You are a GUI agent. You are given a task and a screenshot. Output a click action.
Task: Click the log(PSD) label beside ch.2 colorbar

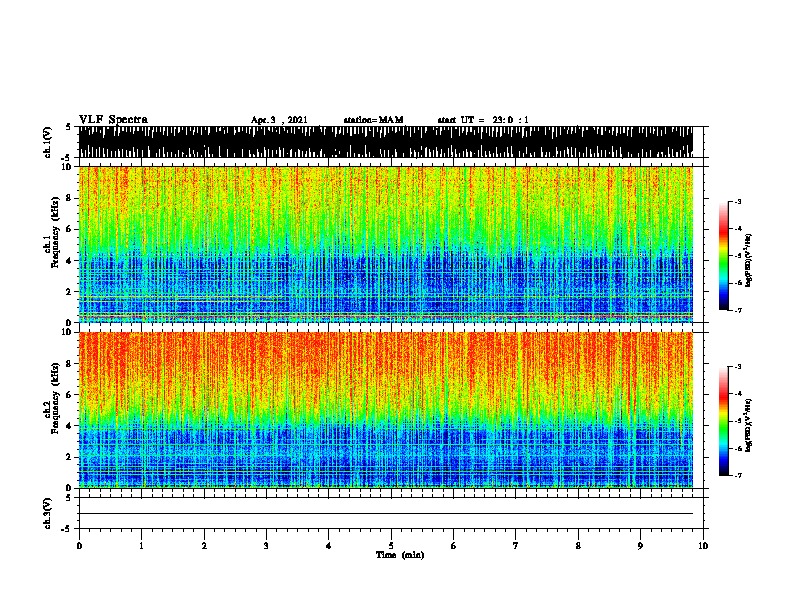coord(749,425)
